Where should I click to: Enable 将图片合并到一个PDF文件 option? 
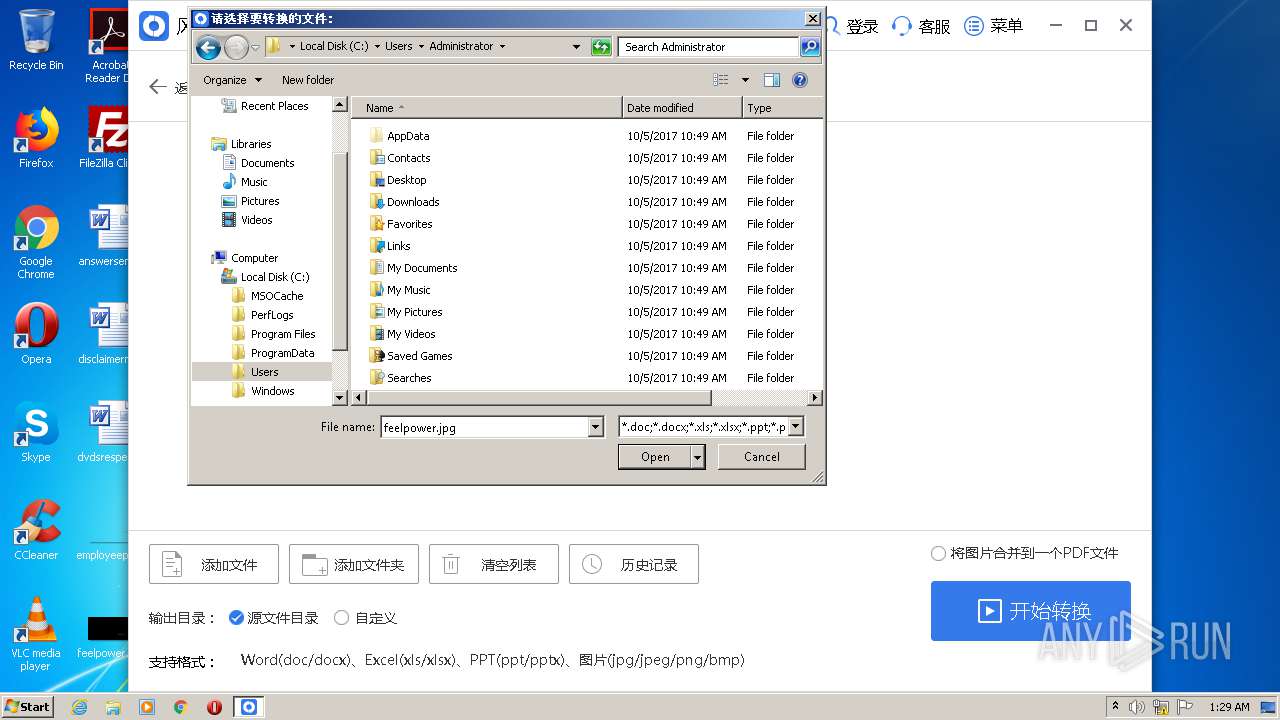pyautogui.click(x=938, y=553)
